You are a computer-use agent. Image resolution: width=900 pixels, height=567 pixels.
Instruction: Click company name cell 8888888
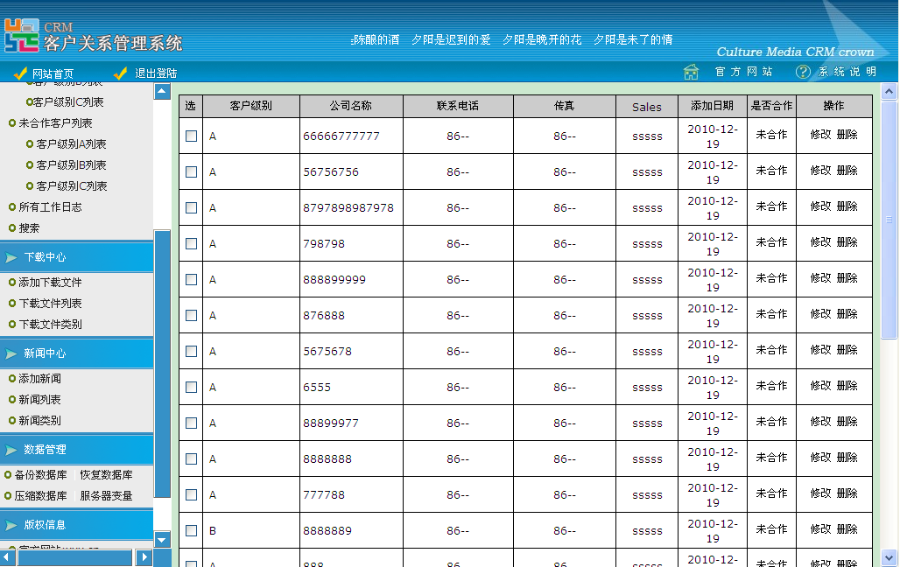(351, 459)
